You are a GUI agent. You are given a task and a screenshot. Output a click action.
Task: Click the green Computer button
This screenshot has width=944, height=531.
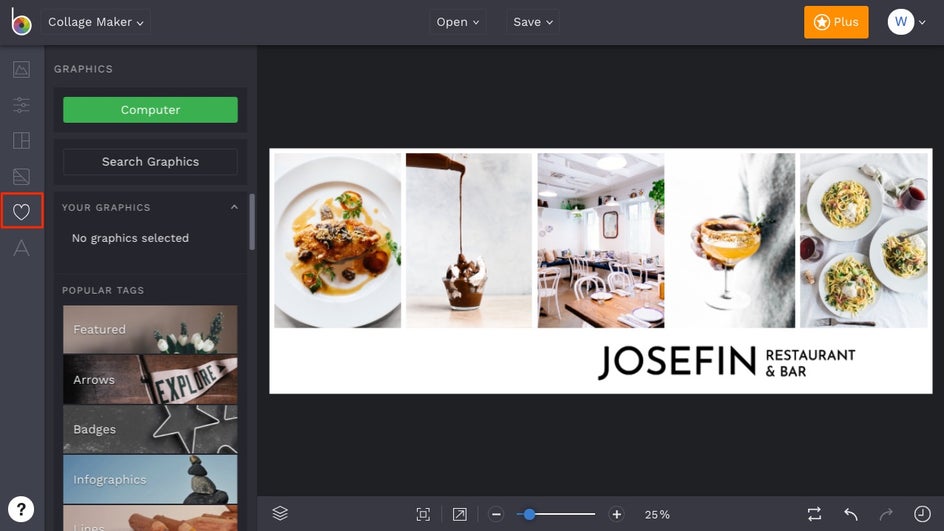pos(151,110)
